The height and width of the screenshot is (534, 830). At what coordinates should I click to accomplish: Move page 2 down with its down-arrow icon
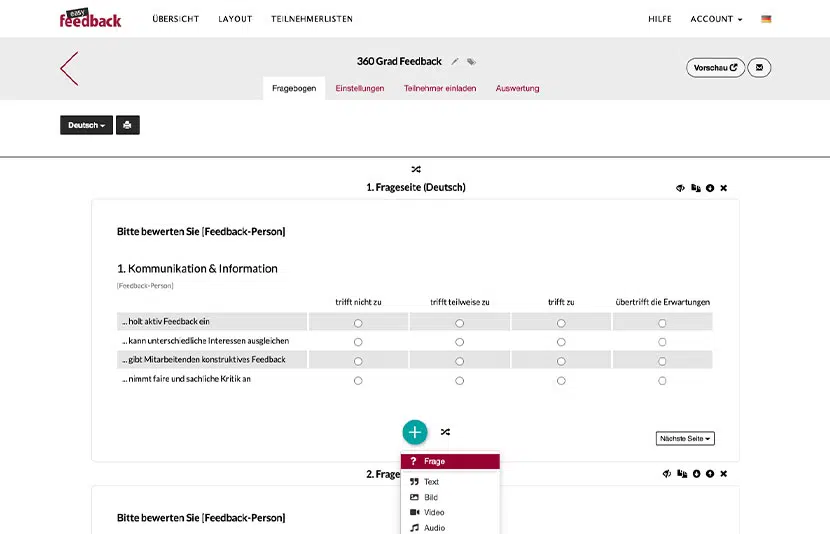click(x=697, y=474)
